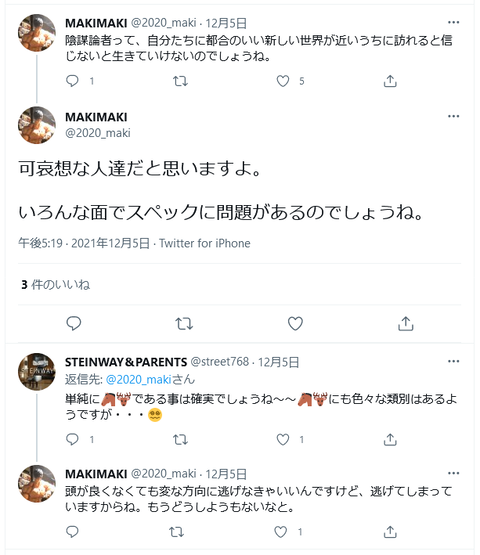Share the last MAKIMAKI tweet
Screen dimensions: 480x555
390,532
